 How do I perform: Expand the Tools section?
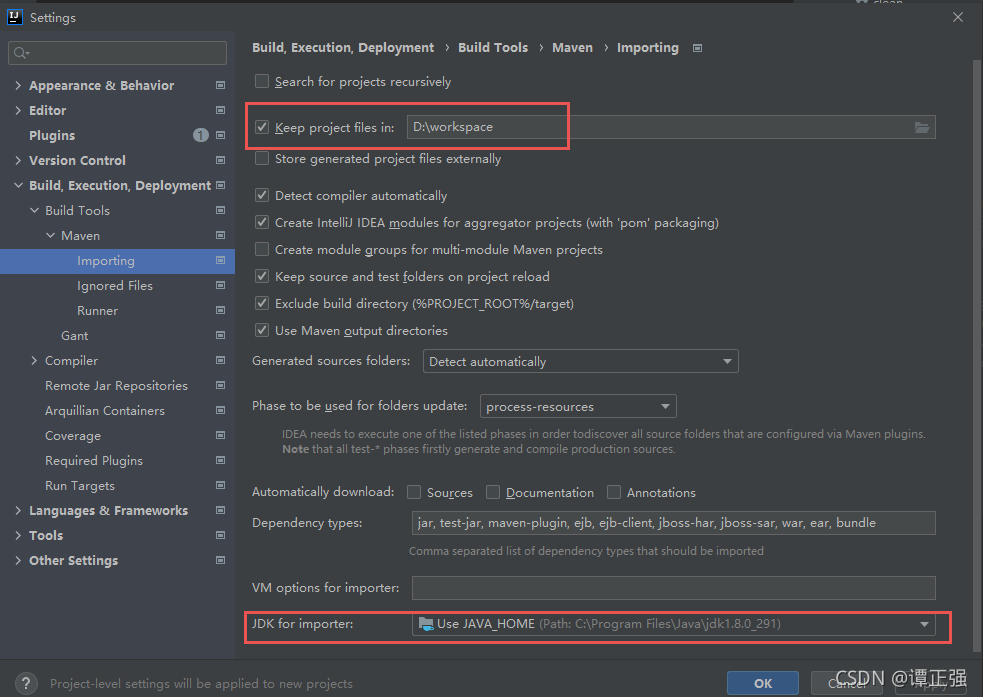pyautogui.click(x=18, y=536)
